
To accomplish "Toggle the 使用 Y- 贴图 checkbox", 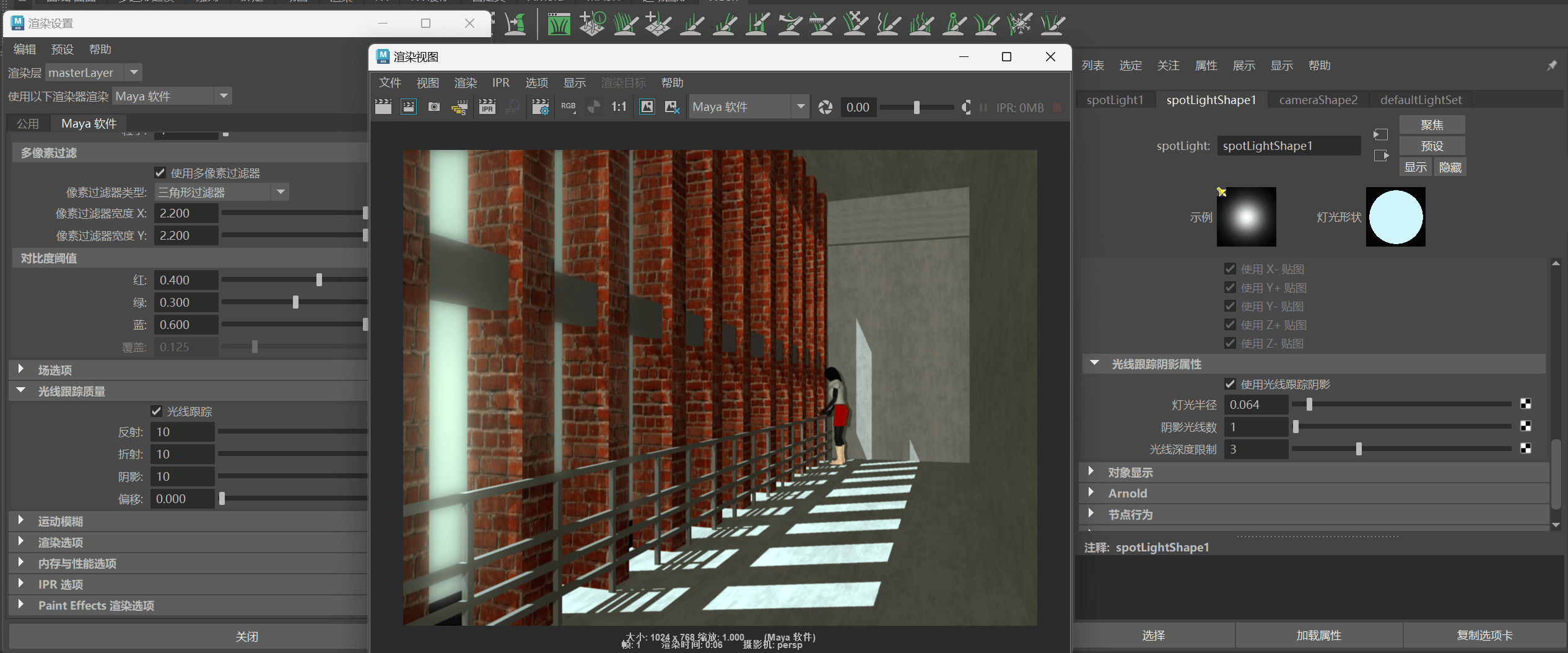I will (x=1230, y=306).
